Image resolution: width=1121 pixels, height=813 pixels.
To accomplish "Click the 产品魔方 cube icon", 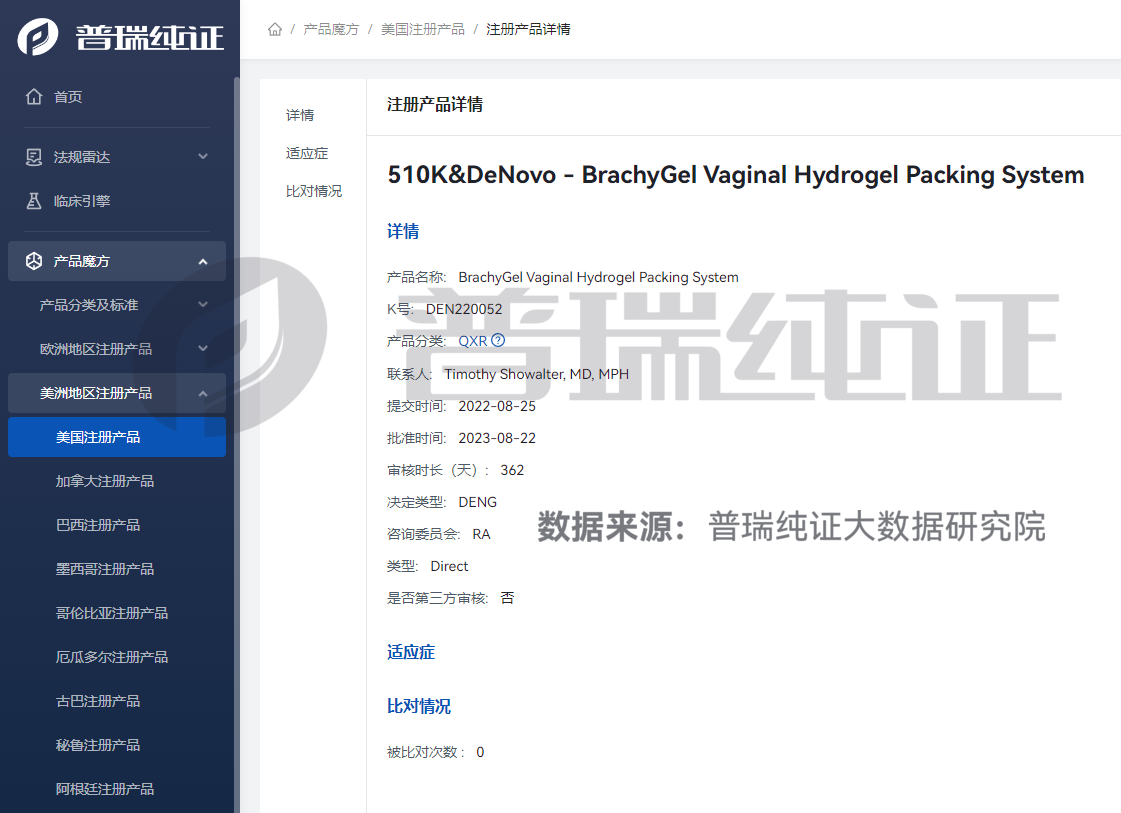I will (34, 261).
